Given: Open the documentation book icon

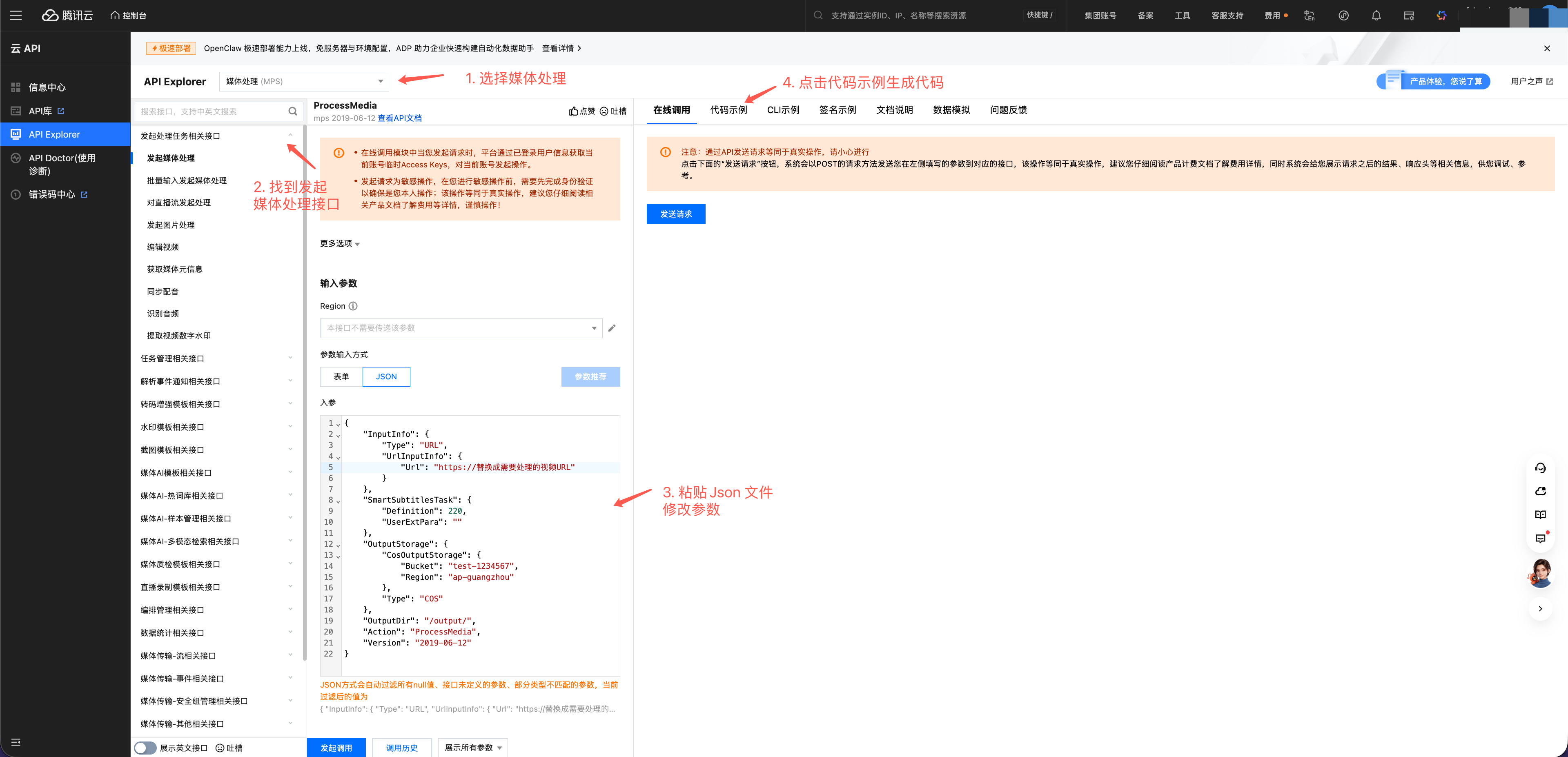Looking at the screenshot, I should coord(1541,514).
